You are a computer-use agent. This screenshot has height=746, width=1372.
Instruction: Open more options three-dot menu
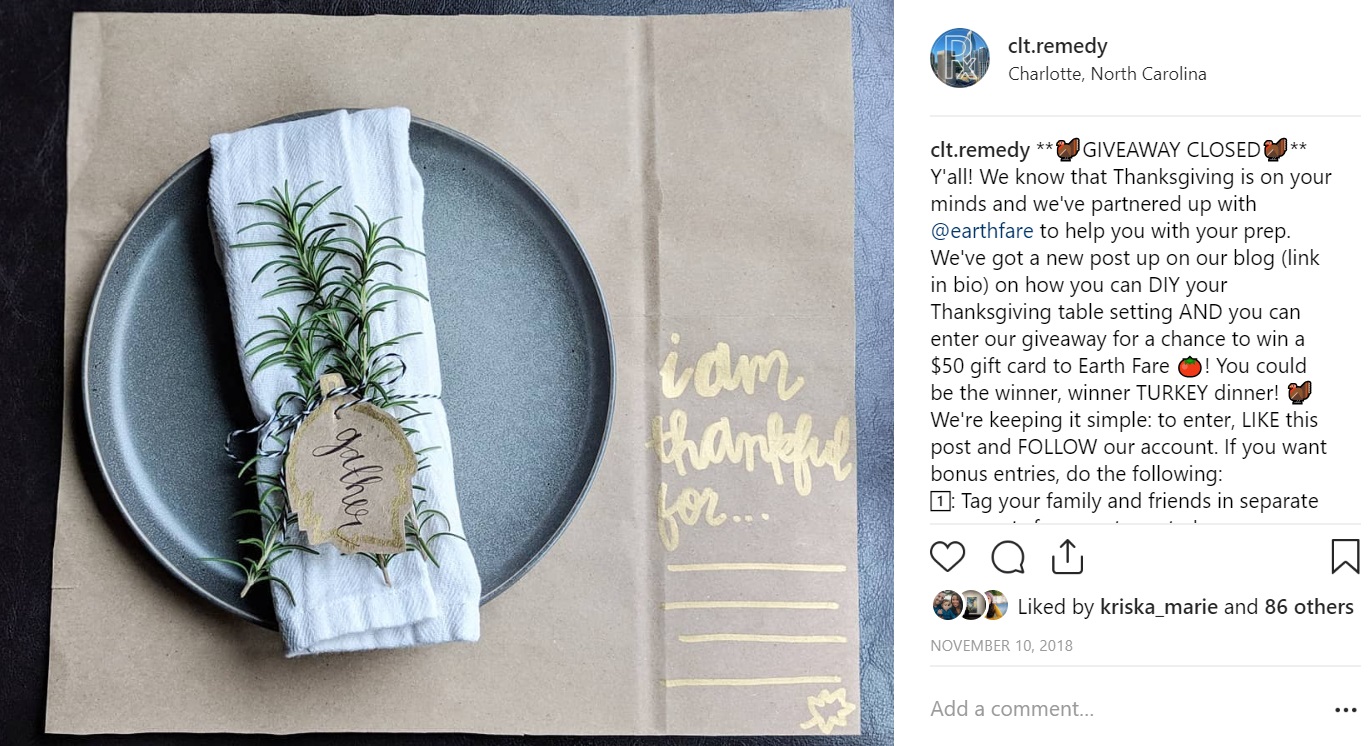pyautogui.click(x=1346, y=710)
